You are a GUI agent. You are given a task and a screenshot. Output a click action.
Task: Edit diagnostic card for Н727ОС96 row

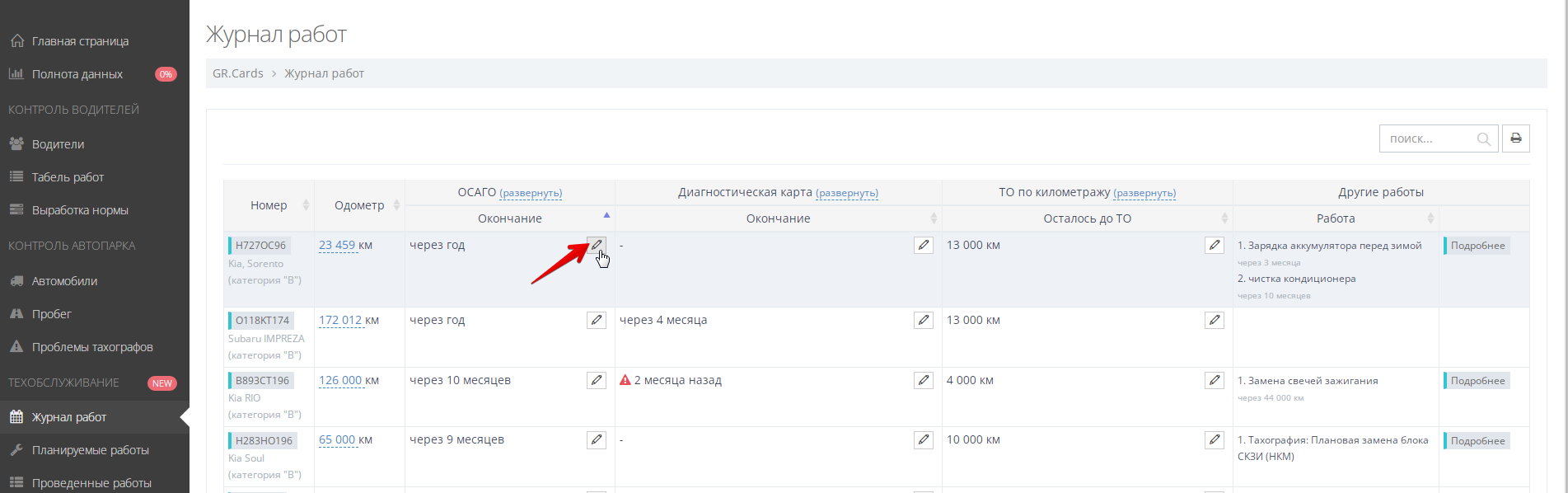[x=923, y=245]
